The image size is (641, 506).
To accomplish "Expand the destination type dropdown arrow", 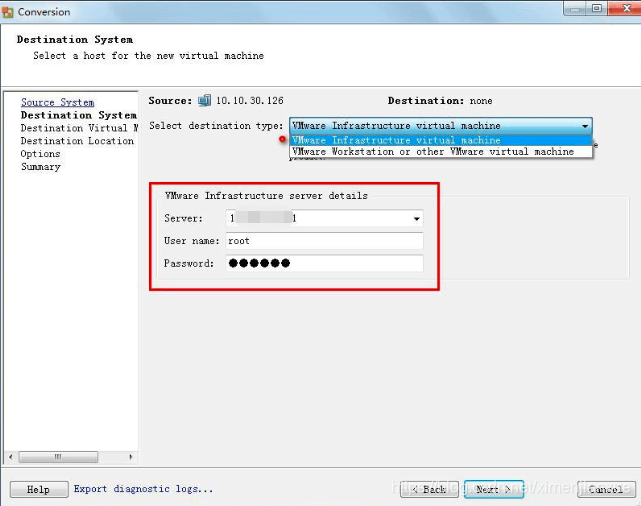I will (x=585, y=126).
